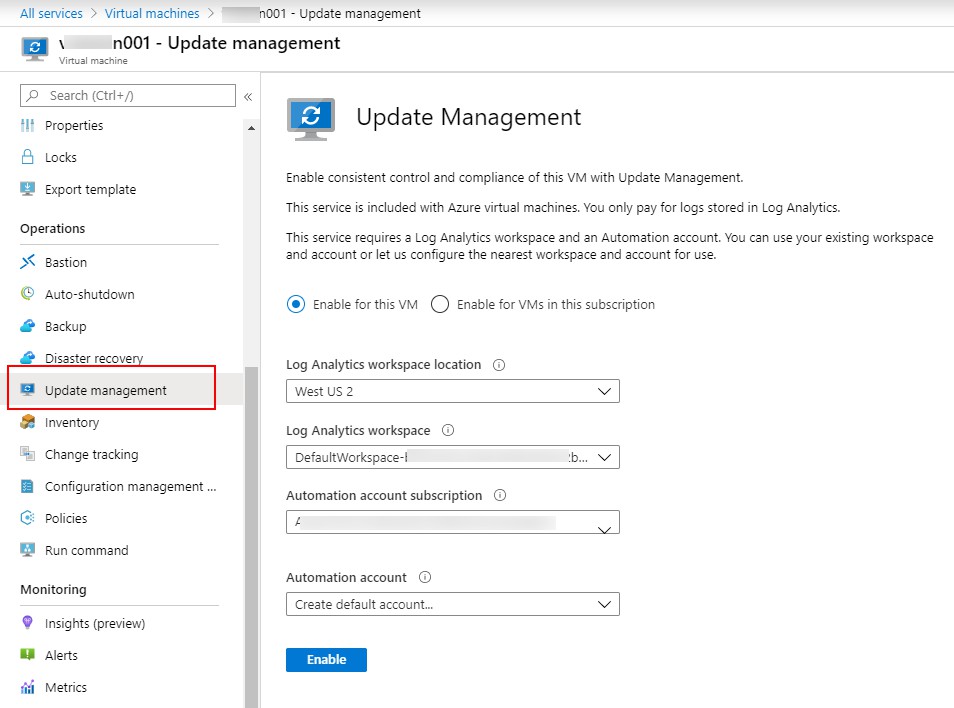Click the Backup cloud icon
954x708 pixels.
[x=27, y=326]
